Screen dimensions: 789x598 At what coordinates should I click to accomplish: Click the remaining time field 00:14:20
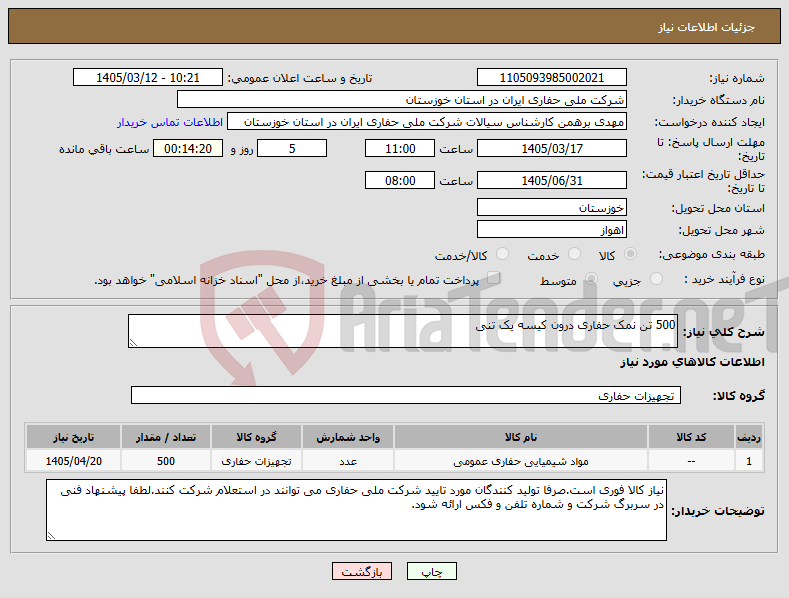pyautogui.click(x=188, y=148)
